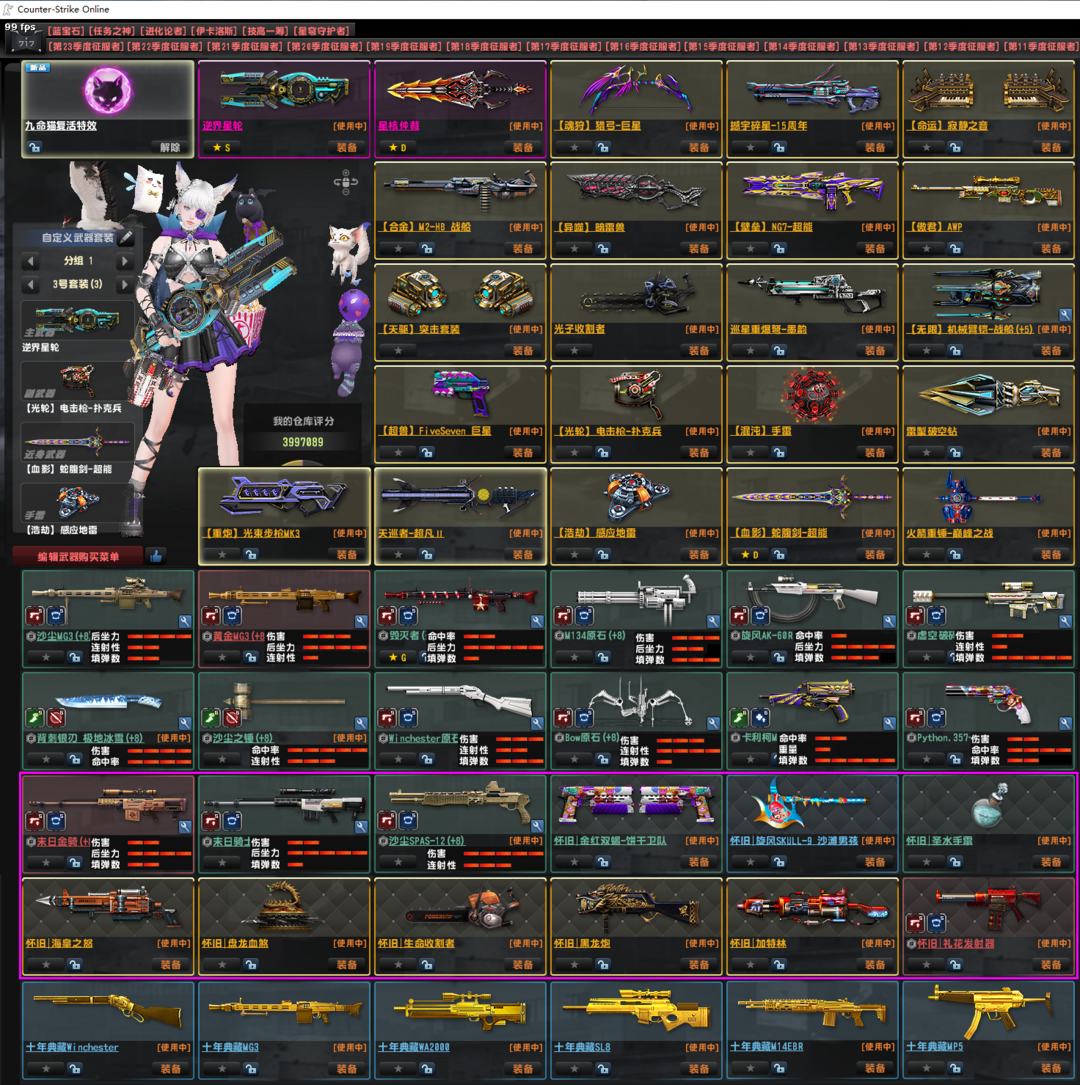Image resolution: width=1080 pixels, height=1085 pixels.
Task: Go to next 分组 with right arrow
Action: point(124,262)
